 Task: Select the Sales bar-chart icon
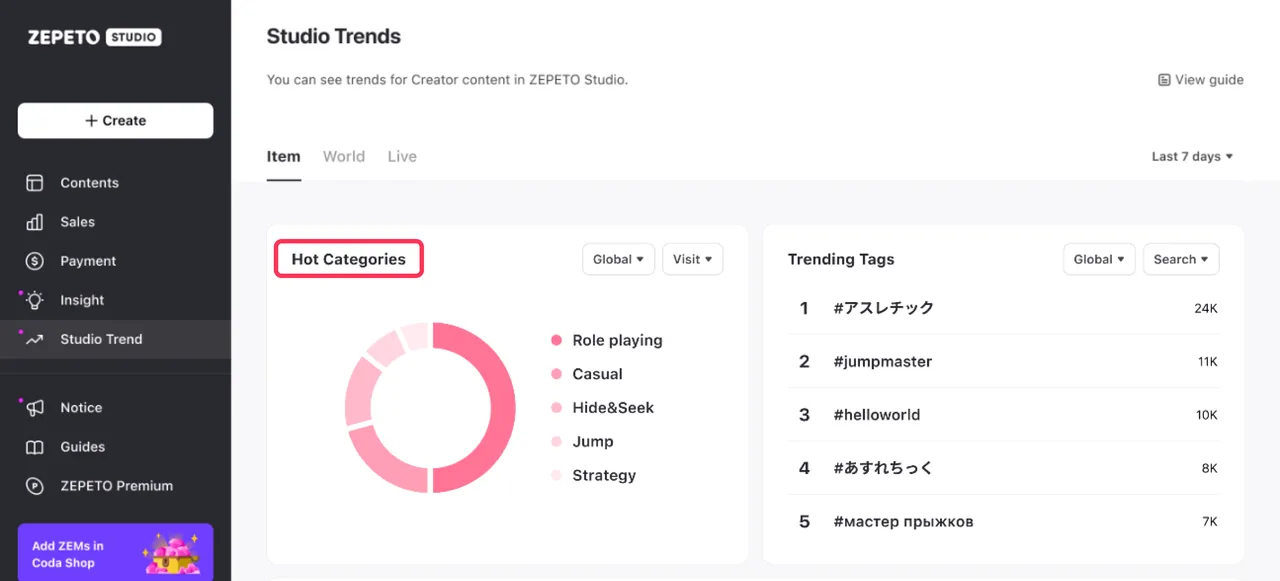[35, 222]
